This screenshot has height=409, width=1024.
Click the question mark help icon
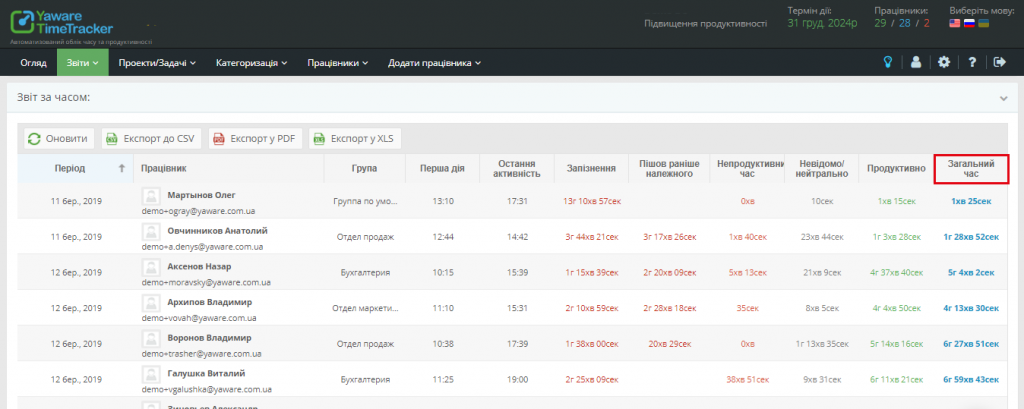click(972, 62)
